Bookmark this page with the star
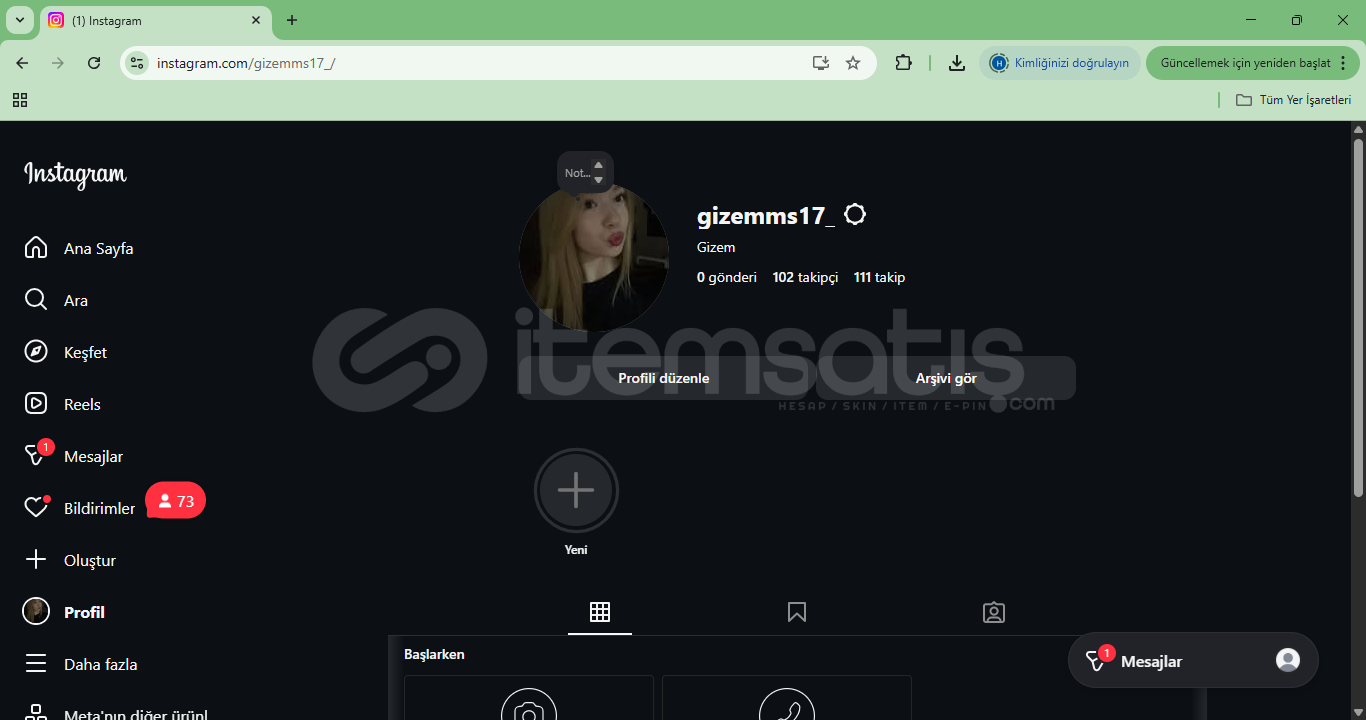1366x720 pixels. pyautogui.click(x=853, y=63)
